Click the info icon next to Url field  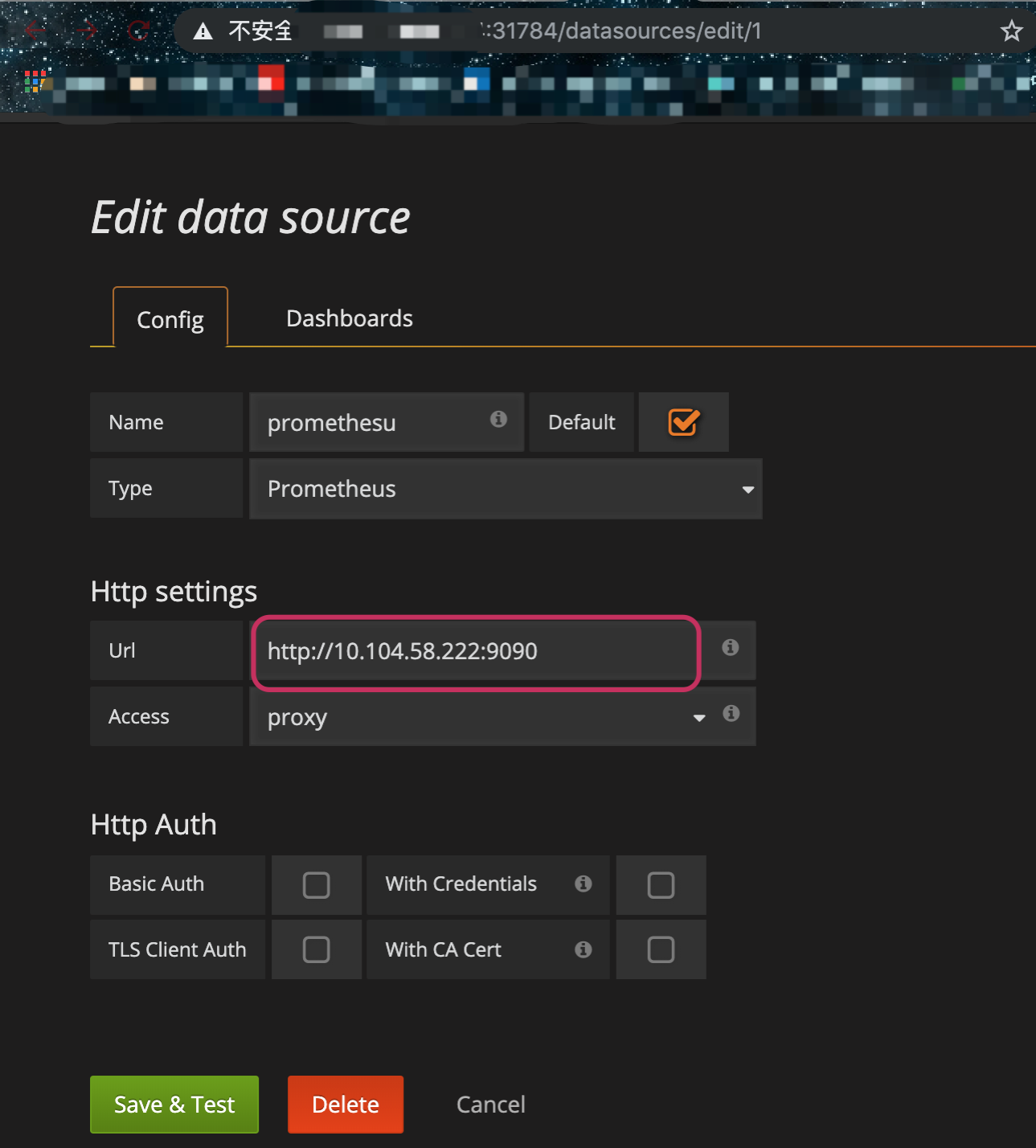(x=730, y=647)
